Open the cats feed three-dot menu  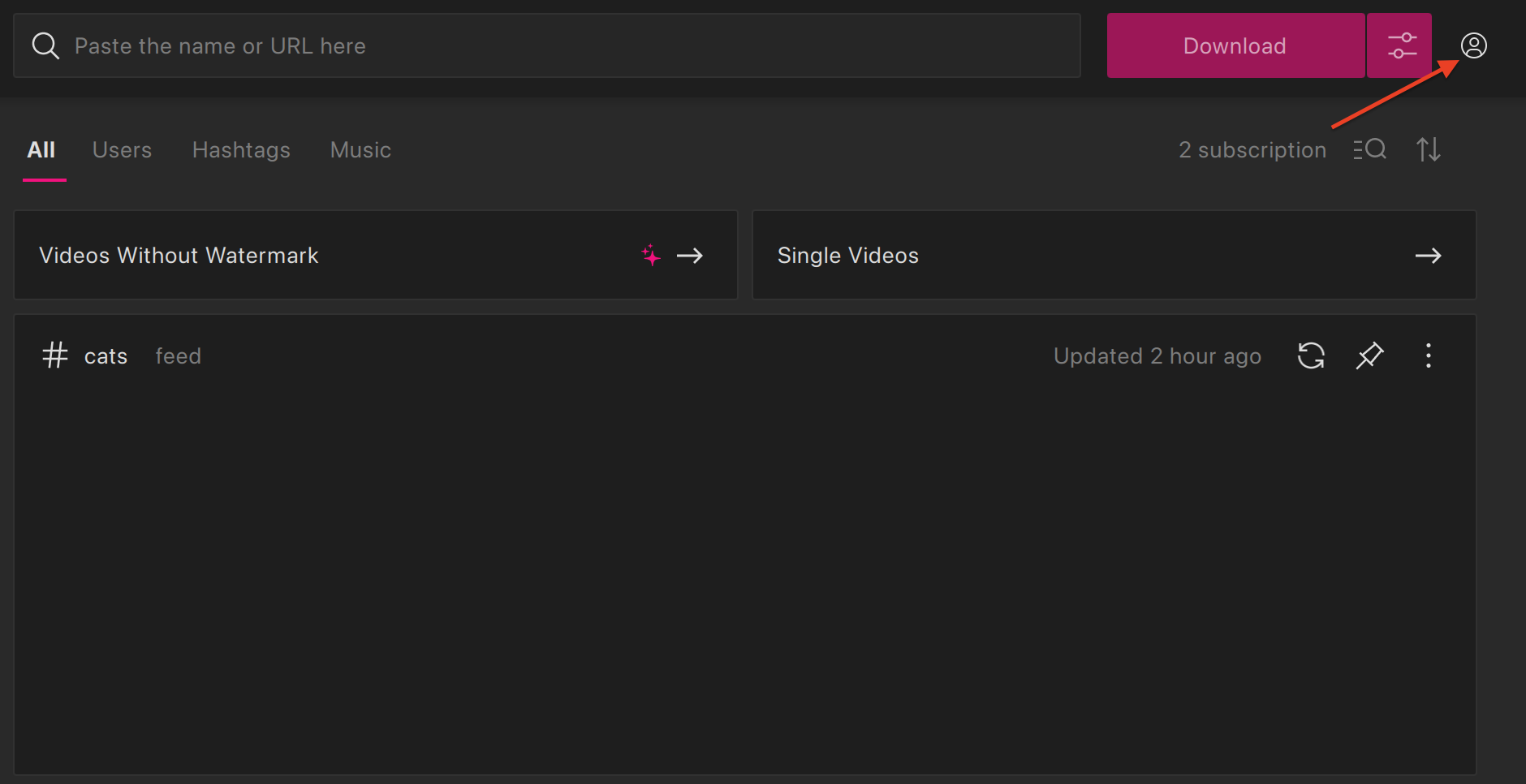pyautogui.click(x=1429, y=355)
